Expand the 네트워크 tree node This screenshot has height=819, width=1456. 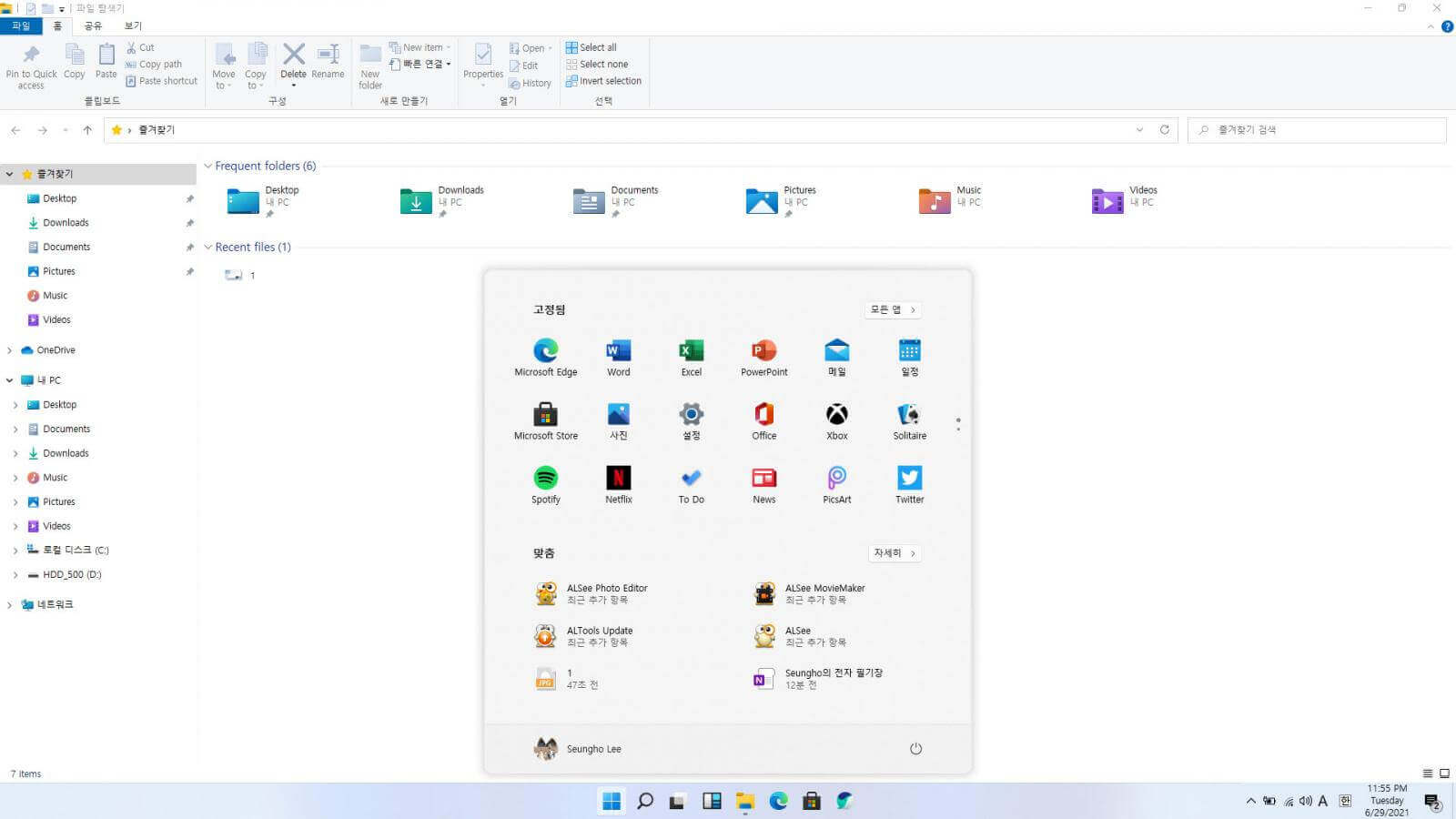click(x=10, y=605)
